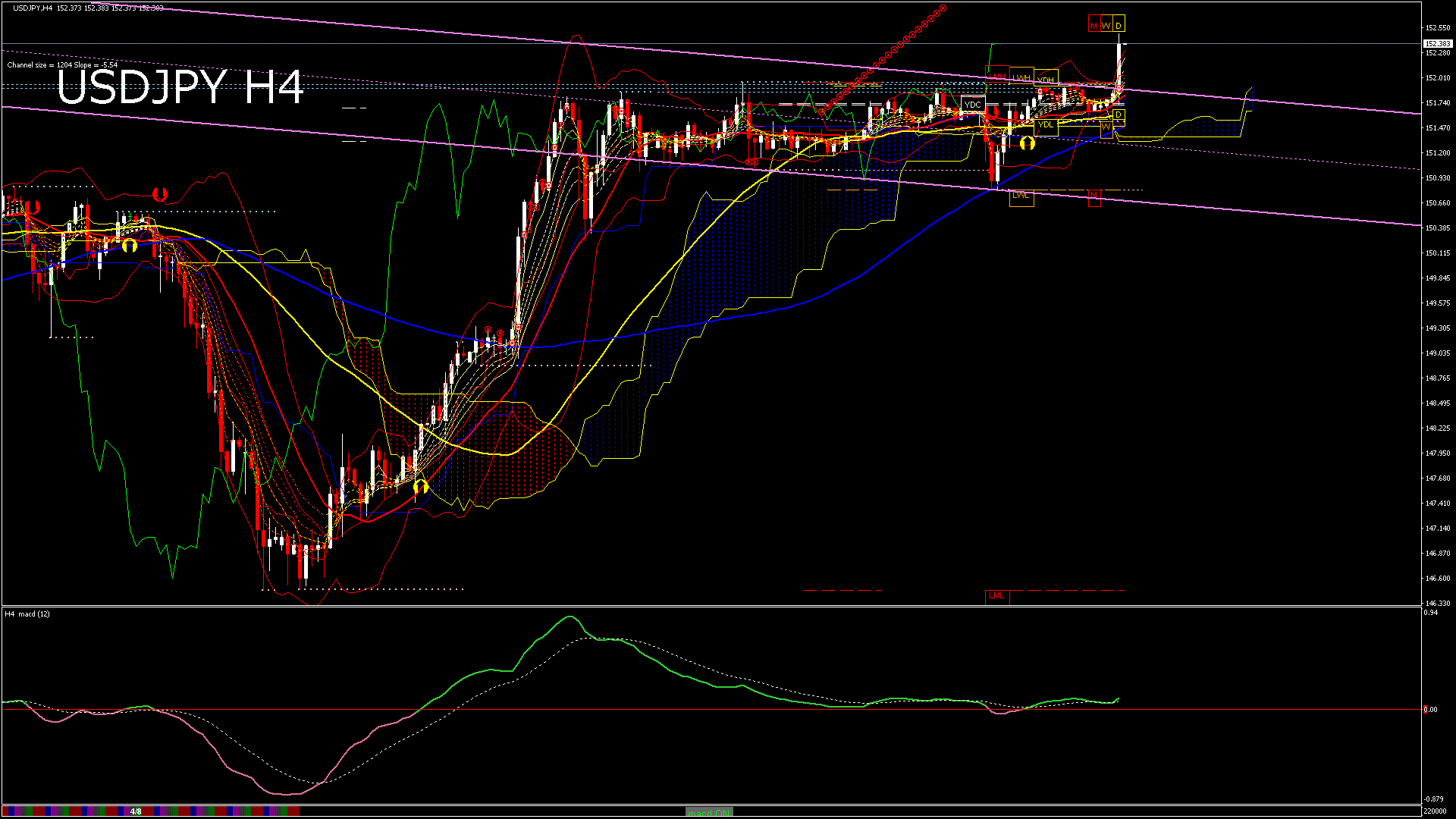This screenshot has width=1456, height=819.
Task: Select the LMH level label
Action: pos(997,77)
